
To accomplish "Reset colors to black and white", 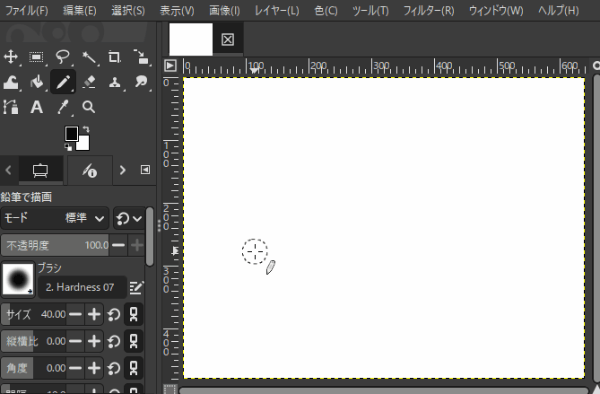I will click(68, 147).
